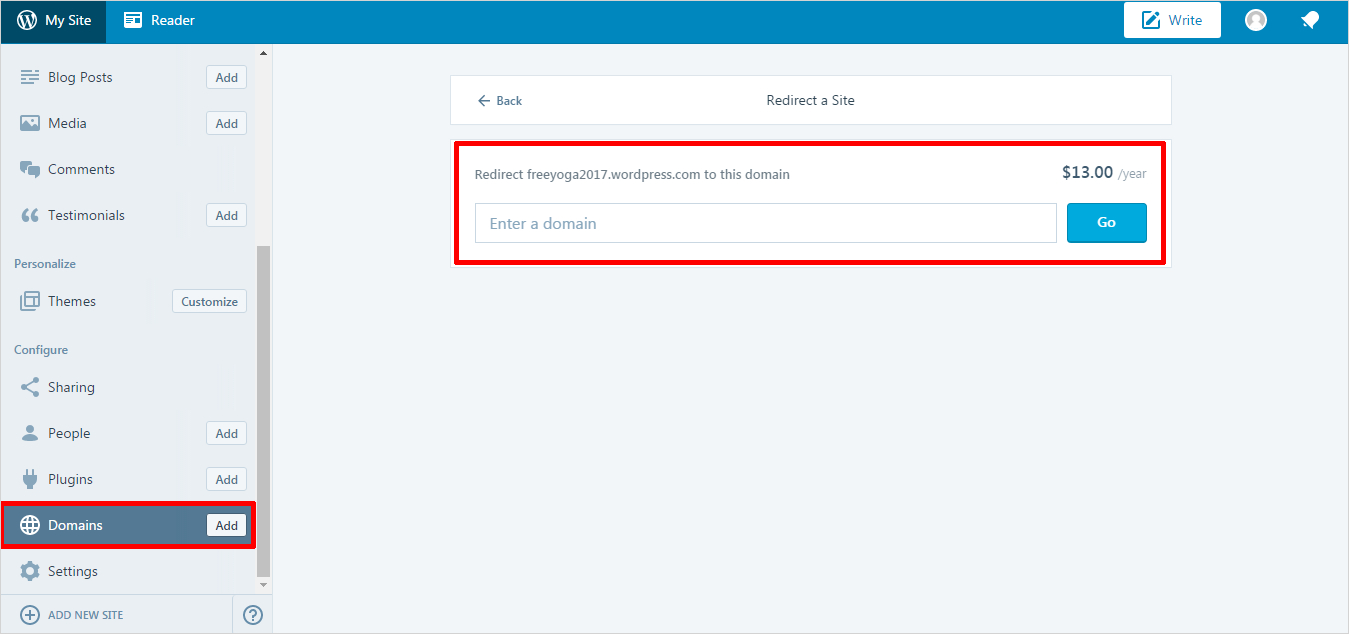Go Back from Redirect a Site
Image resolution: width=1349 pixels, height=634 pixels.
coord(500,100)
